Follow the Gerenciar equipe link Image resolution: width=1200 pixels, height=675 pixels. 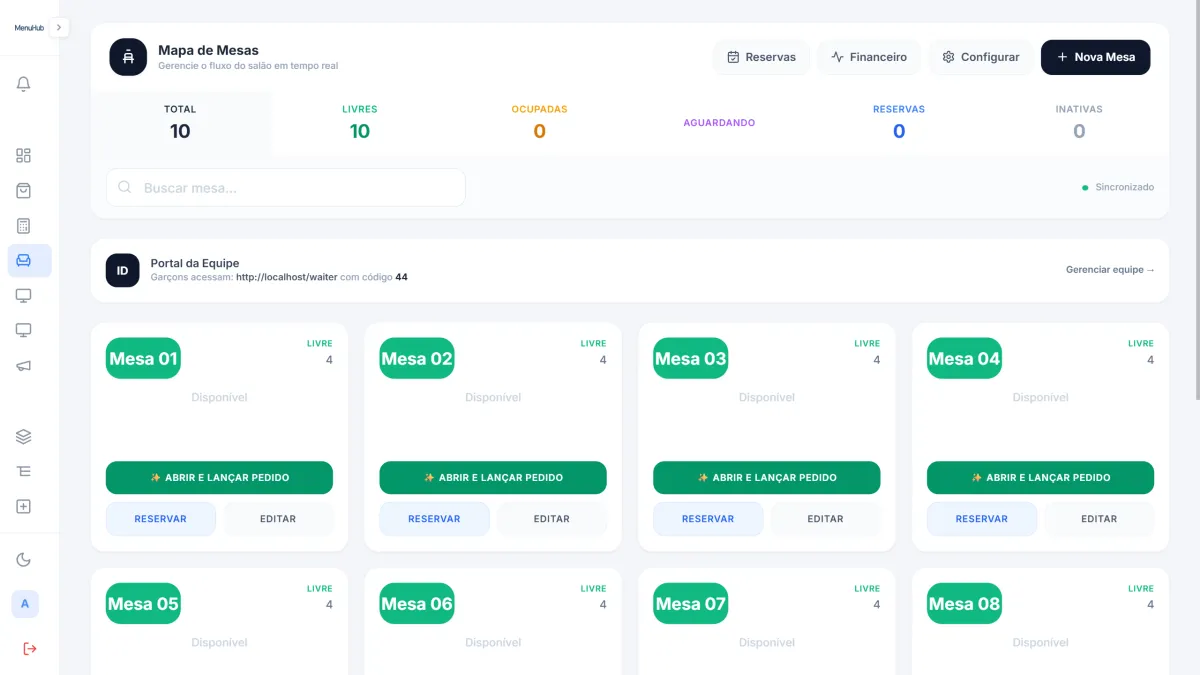pyautogui.click(x=1110, y=270)
